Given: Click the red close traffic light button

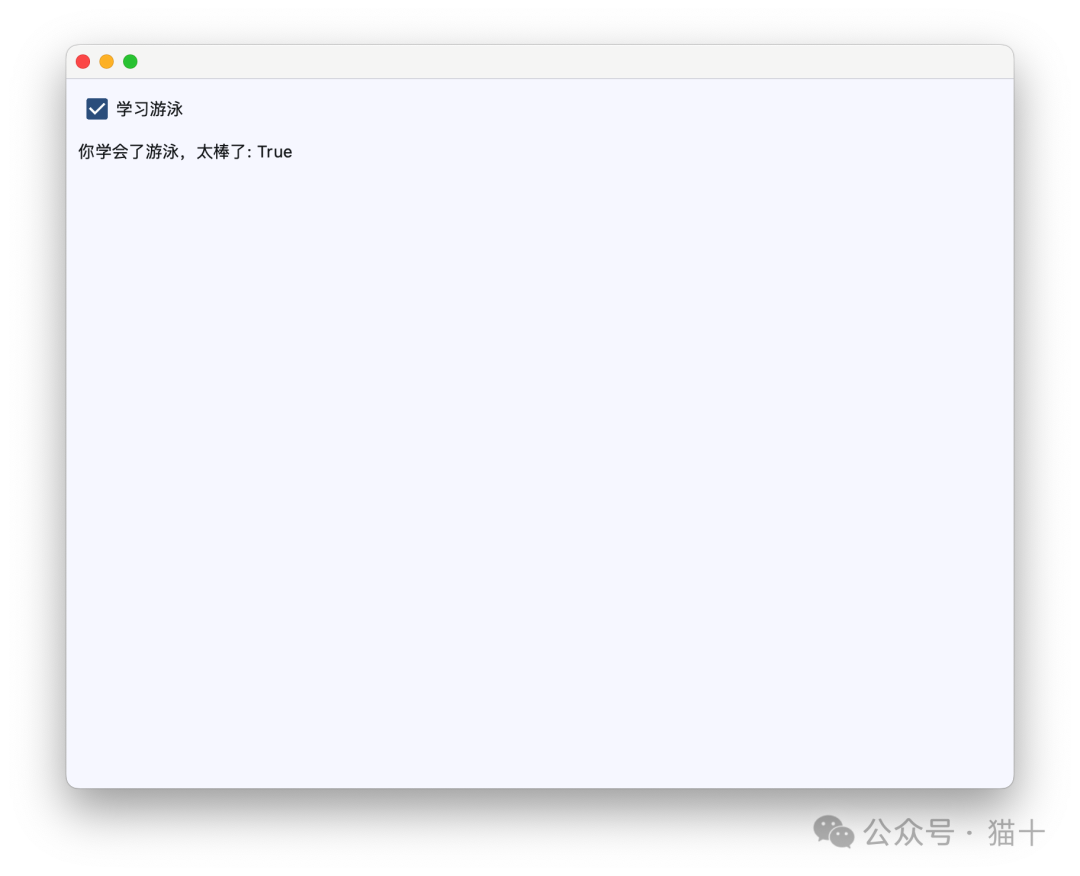Looking at the screenshot, I should click(x=83, y=61).
